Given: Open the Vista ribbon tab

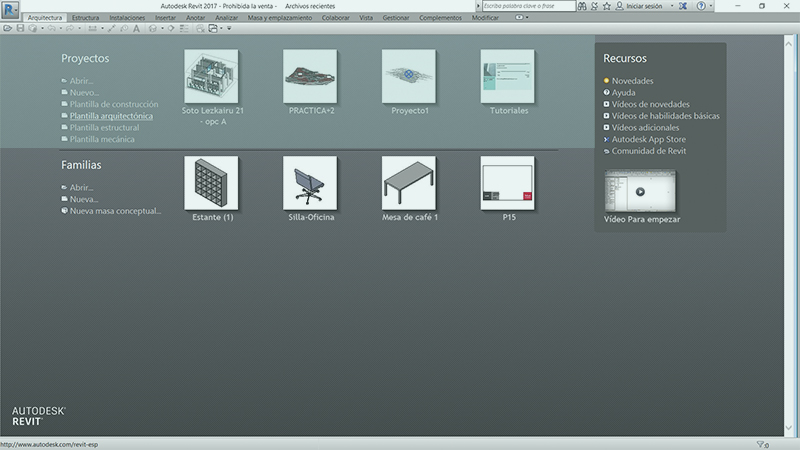Looking at the screenshot, I should pos(366,17).
